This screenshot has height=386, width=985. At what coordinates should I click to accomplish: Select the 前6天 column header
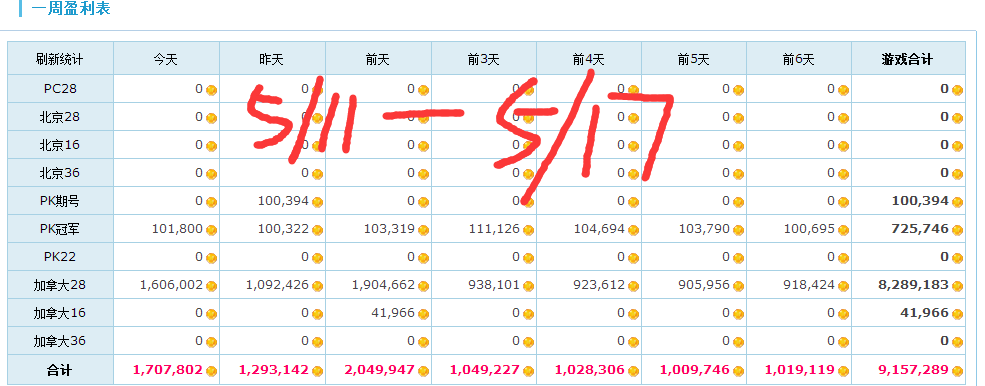coord(798,60)
